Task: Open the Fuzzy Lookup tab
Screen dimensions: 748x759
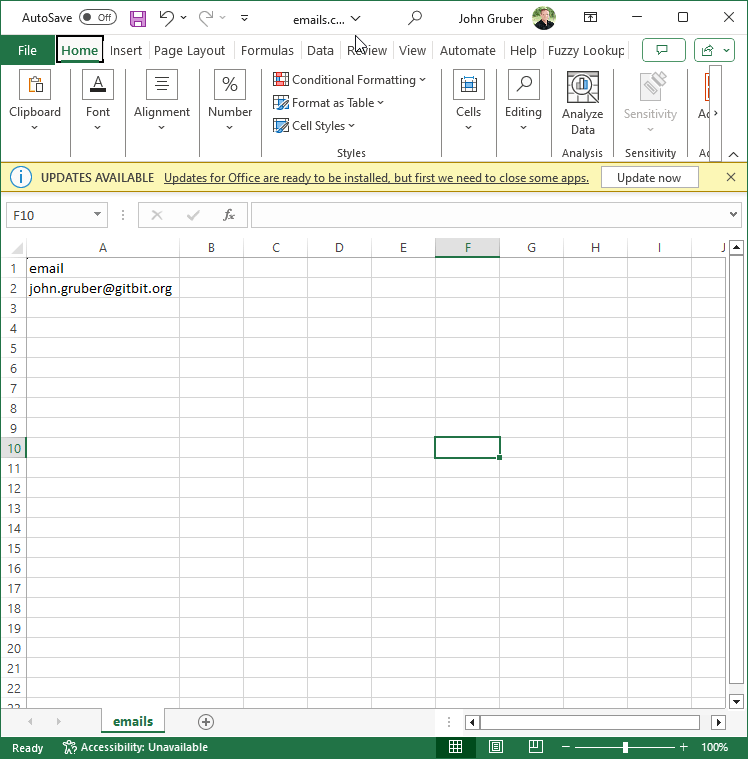Action: [586, 50]
